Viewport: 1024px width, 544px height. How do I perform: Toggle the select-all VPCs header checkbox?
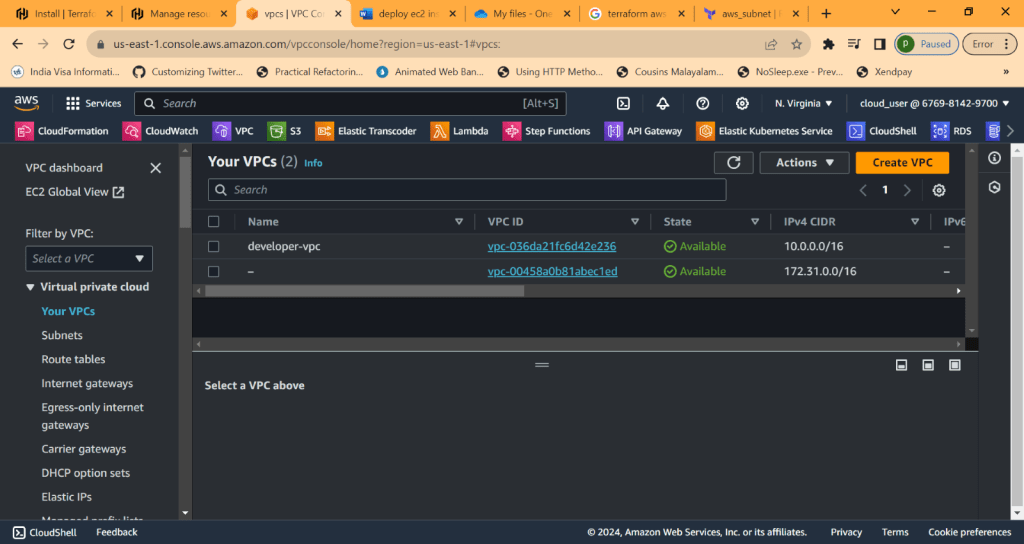(x=213, y=222)
